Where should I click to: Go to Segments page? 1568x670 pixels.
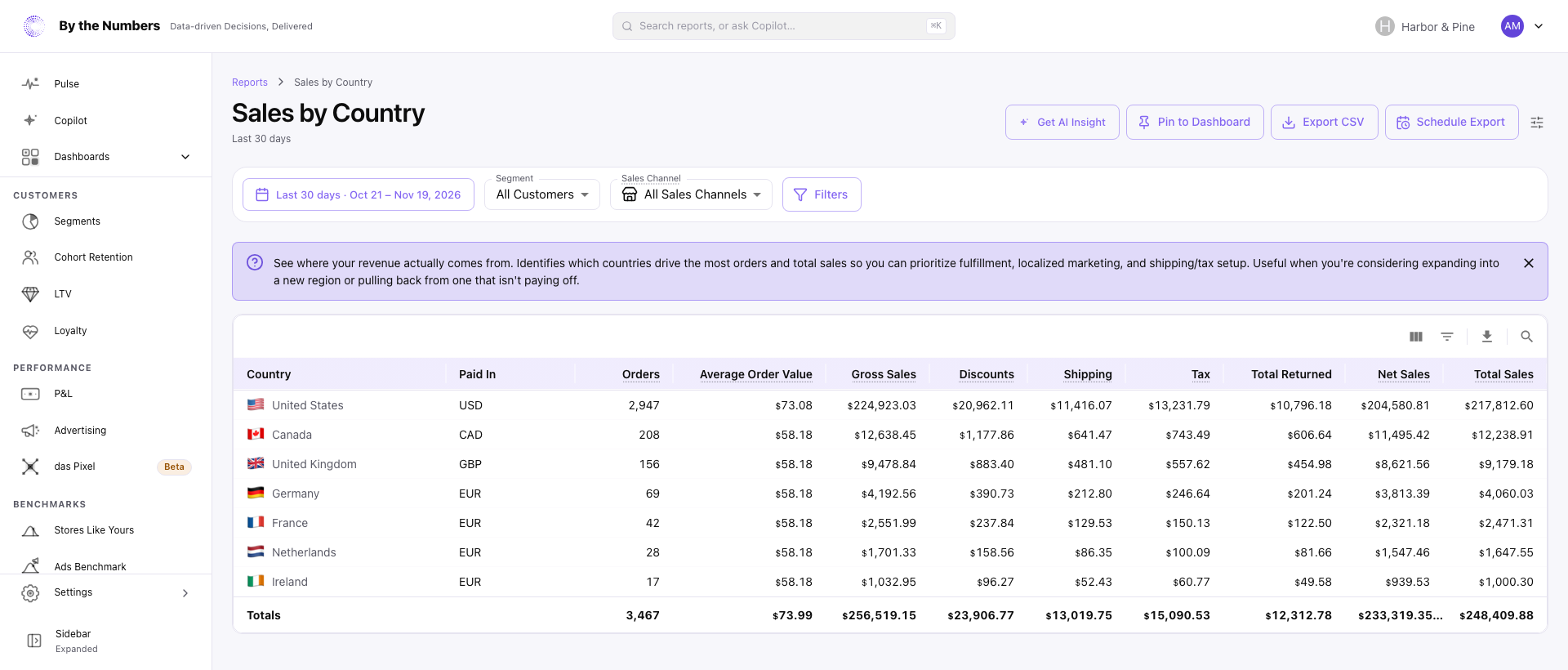106,221
